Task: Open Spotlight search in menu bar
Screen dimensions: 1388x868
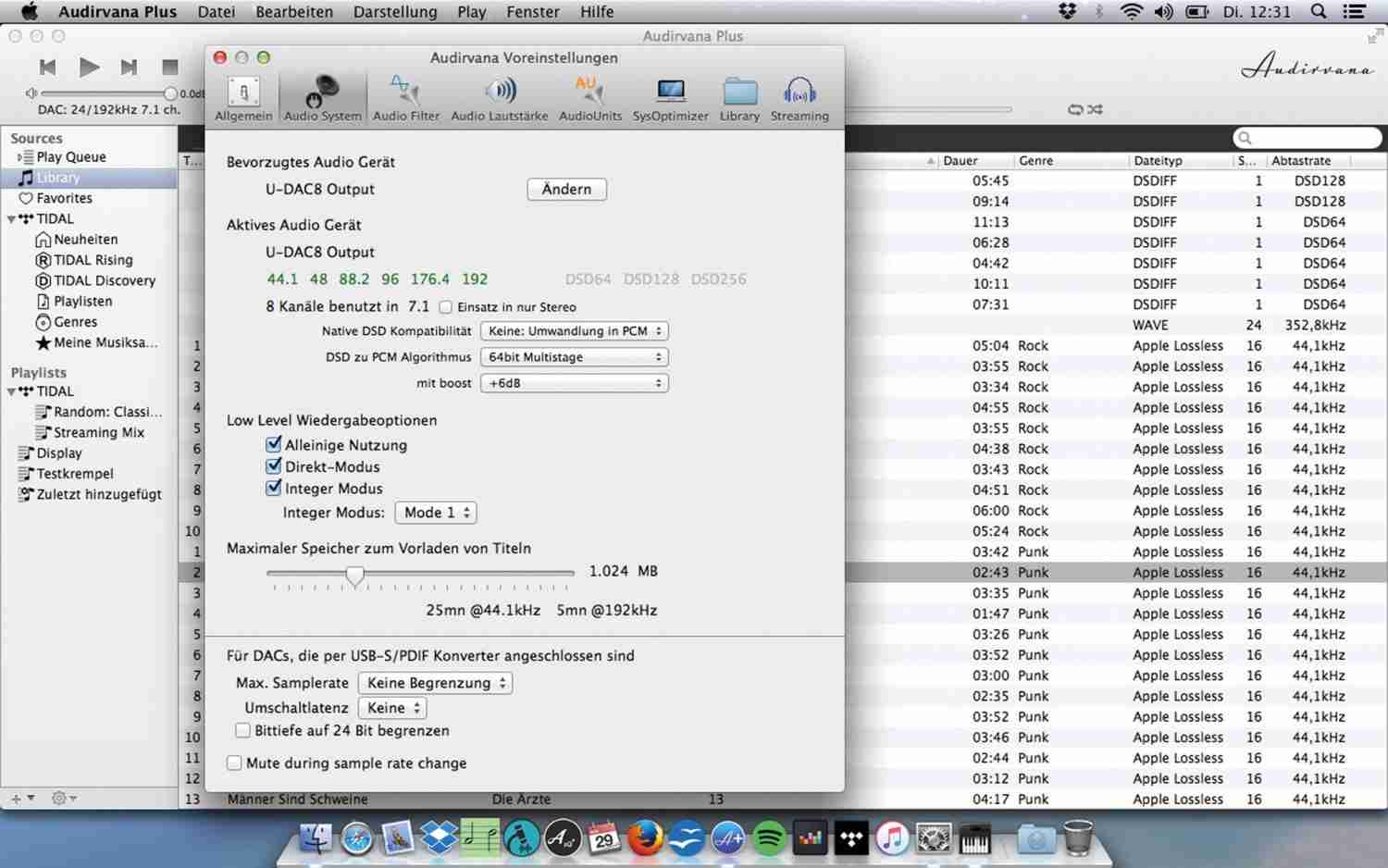Action: point(1319,11)
